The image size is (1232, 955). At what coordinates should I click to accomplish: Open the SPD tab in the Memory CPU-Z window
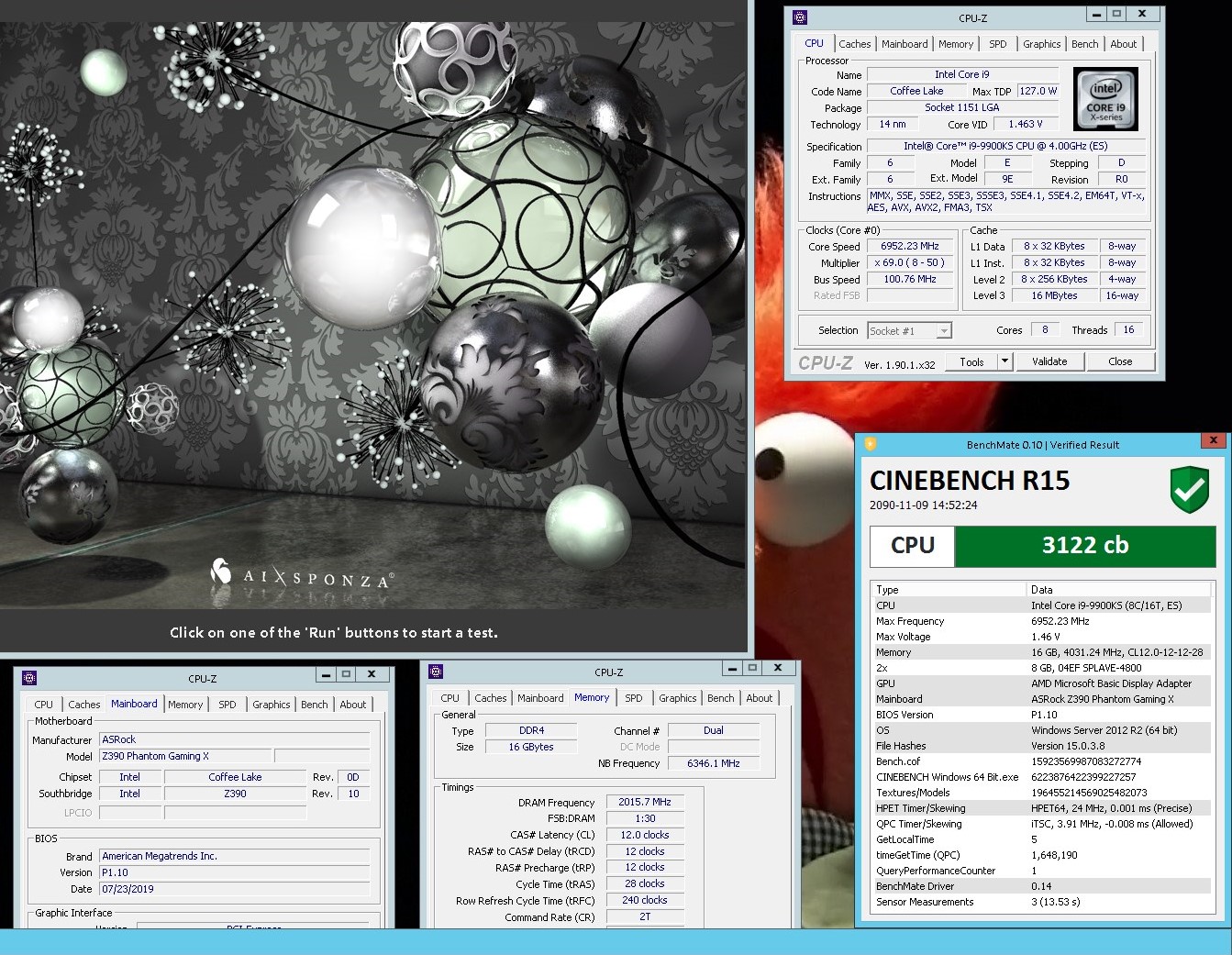click(x=633, y=698)
